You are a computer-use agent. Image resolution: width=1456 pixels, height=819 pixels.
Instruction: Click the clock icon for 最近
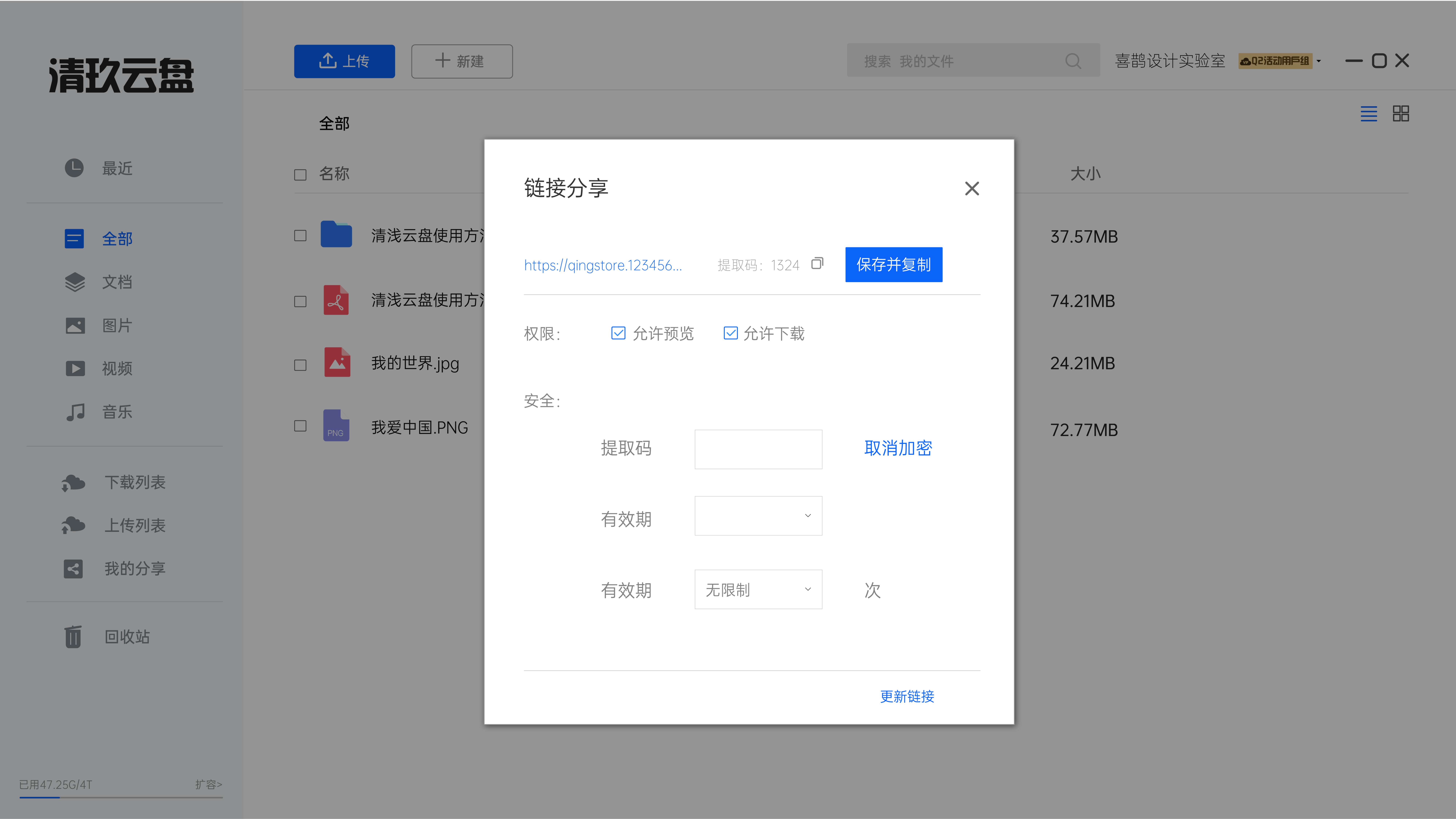[x=74, y=168]
